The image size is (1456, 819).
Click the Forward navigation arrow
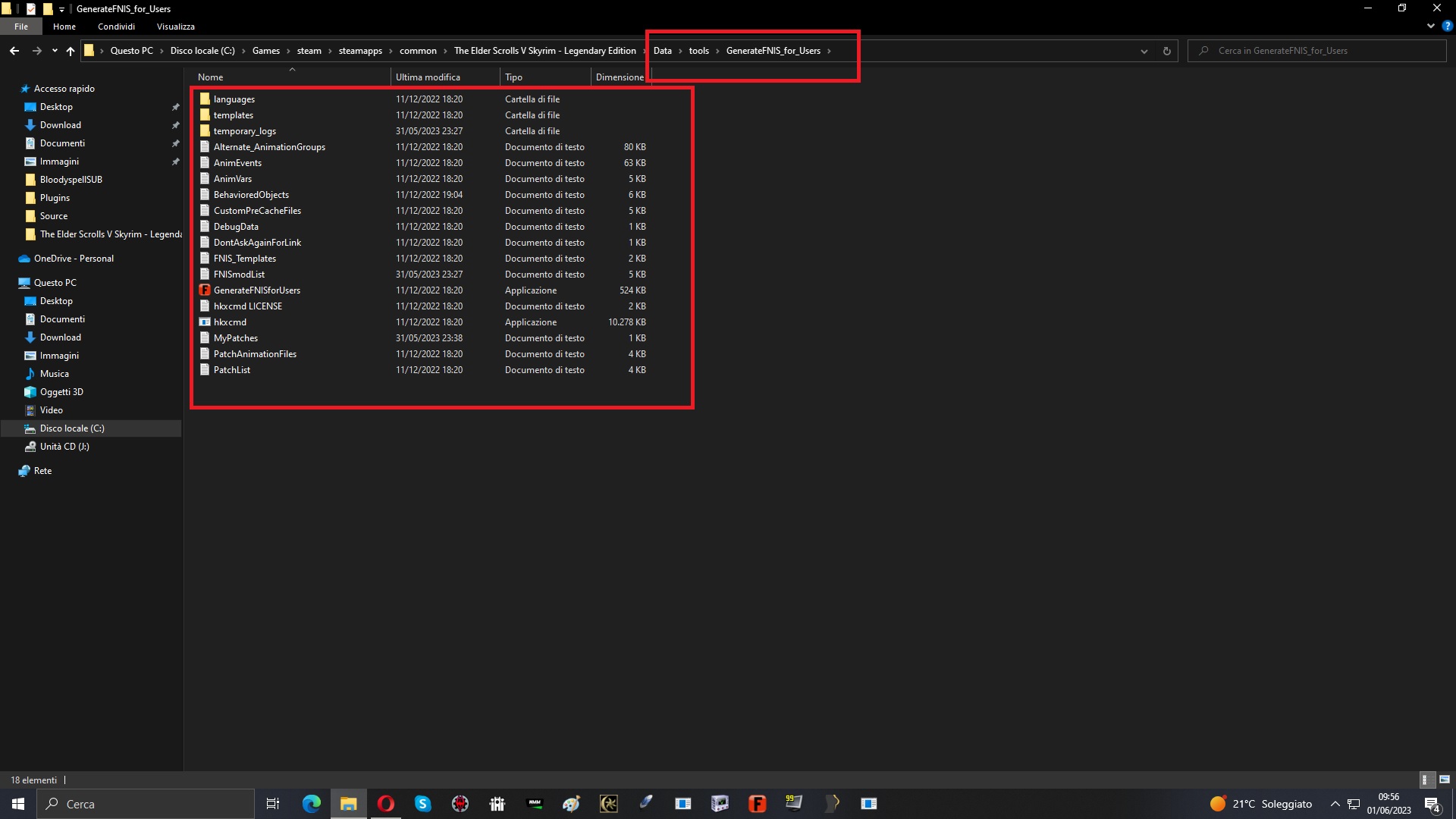(x=36, y=51)
